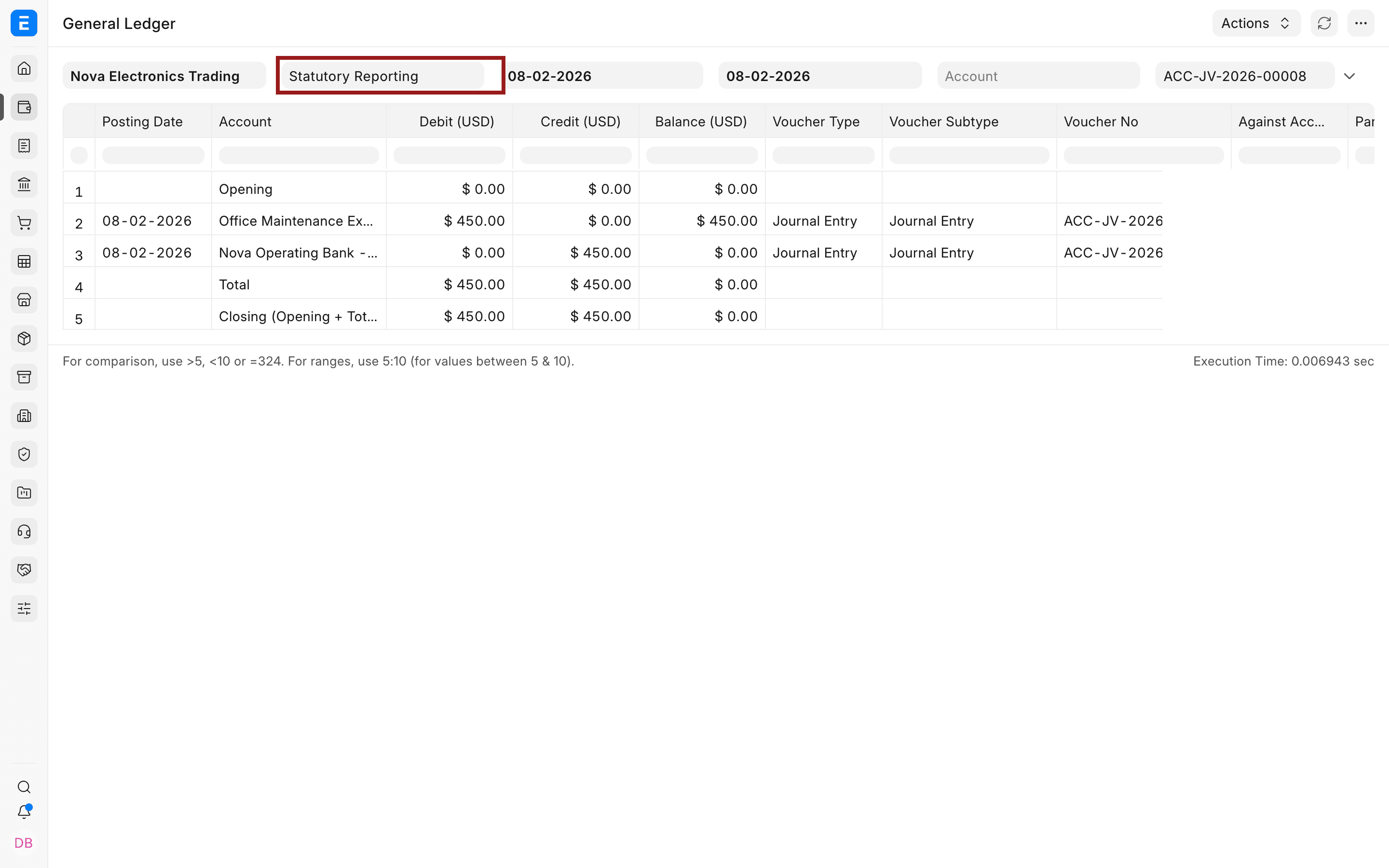Screen dimensions: 1389x868
Task: Open the table grid sidebar icon
Action: click(24, 261)
